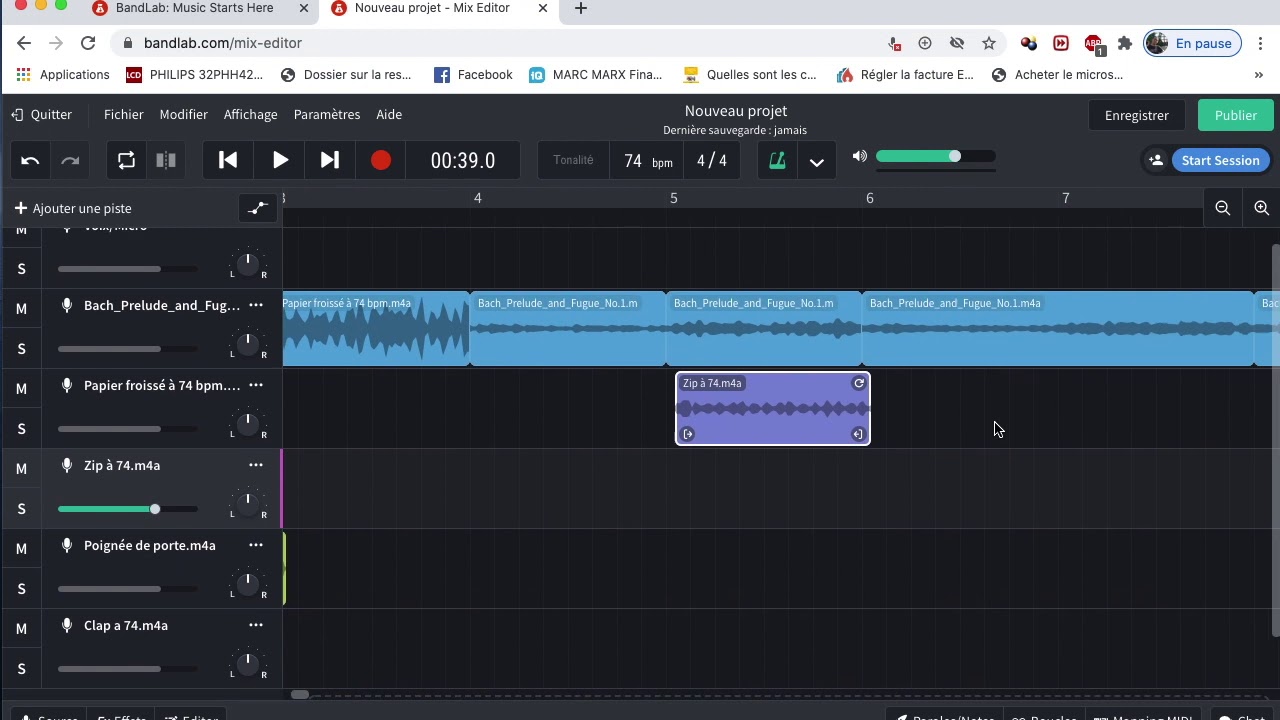Select the Papier froissé à 74 bpm.m4a clip
Screen dimensions: 1280x720
376,329
